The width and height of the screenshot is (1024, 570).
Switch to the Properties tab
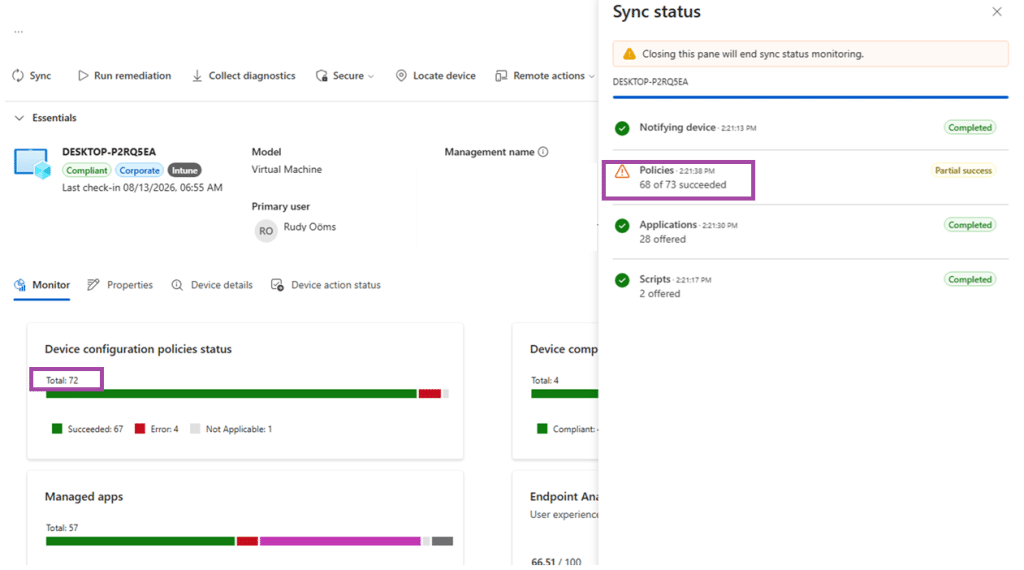click(x=120, y=285)
